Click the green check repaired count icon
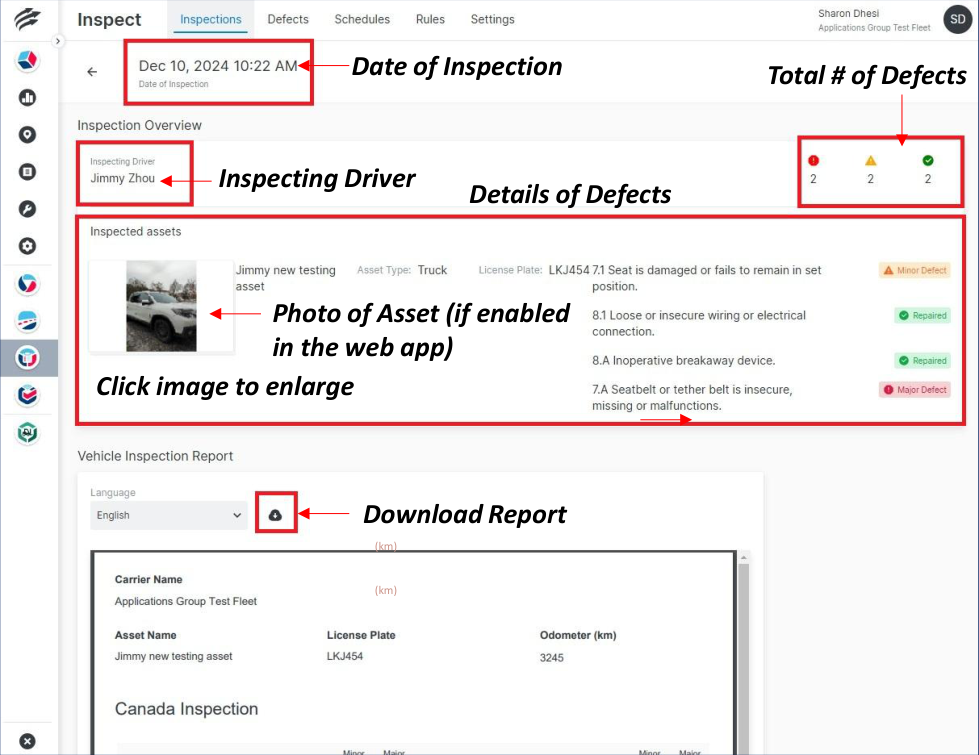 927,159
